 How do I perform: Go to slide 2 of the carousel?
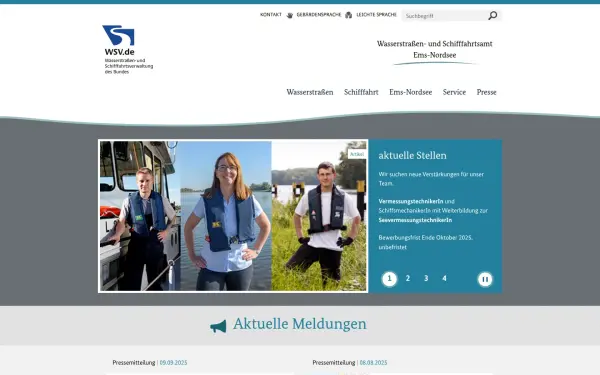click(x=408, y=278)
